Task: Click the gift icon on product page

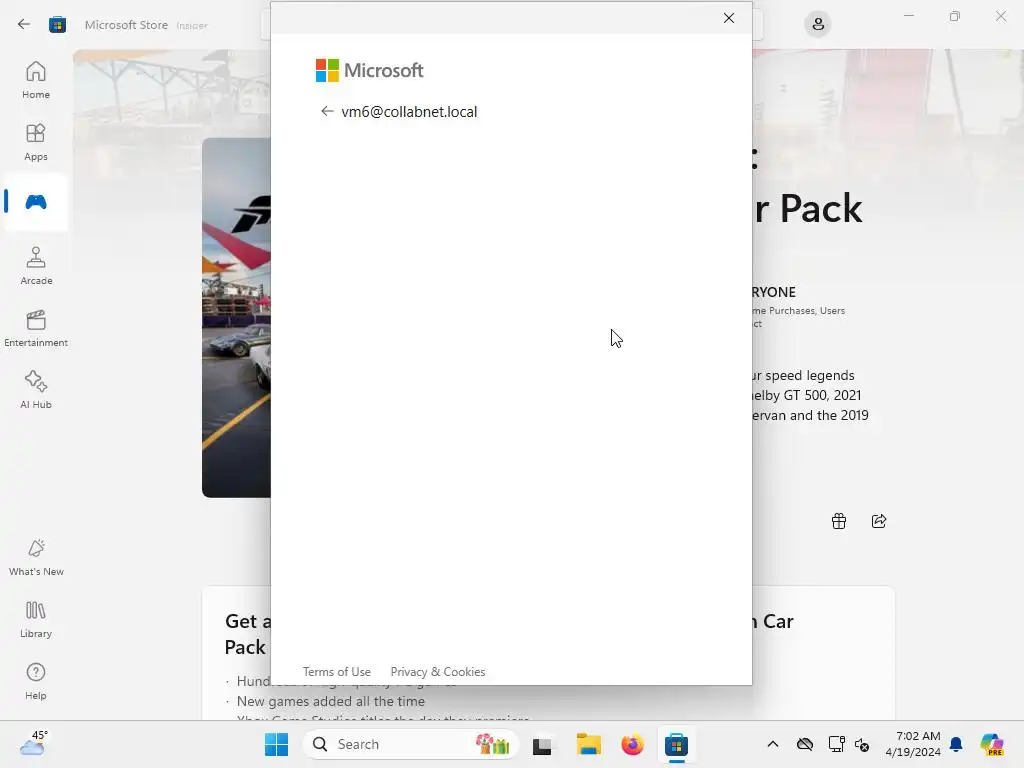Action: point(839,521)
